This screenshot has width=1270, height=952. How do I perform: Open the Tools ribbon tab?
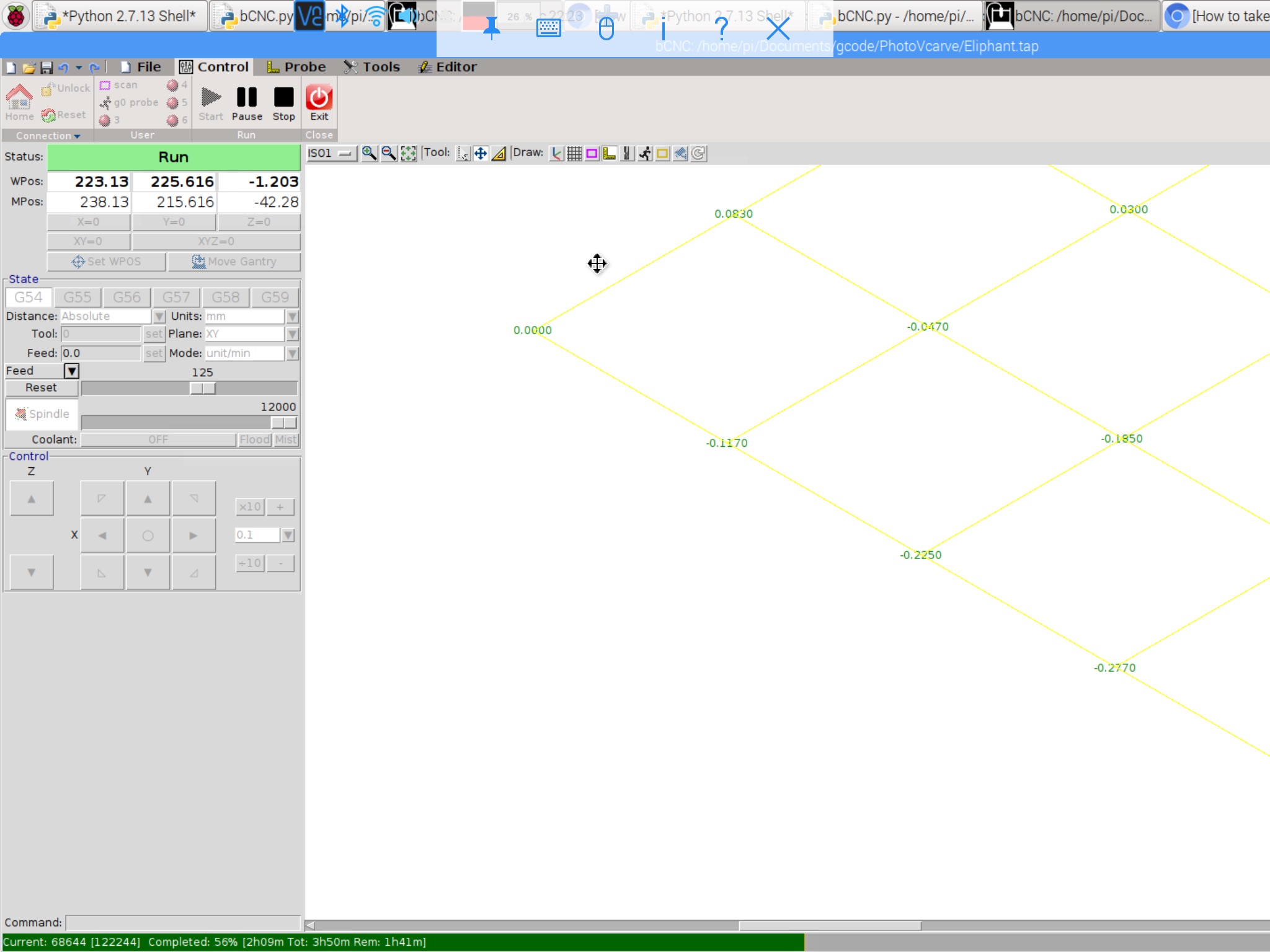(x=371, y=67)
